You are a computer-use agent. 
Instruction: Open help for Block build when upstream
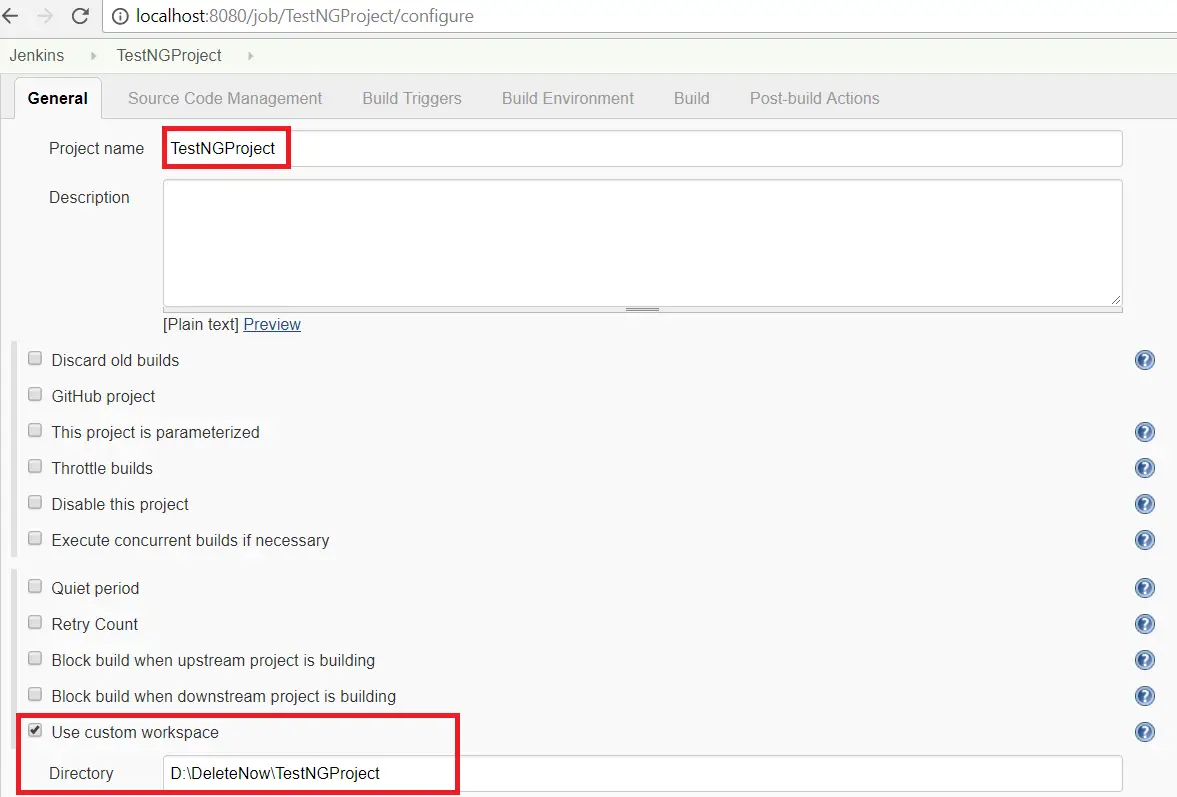coord(1145,660)
